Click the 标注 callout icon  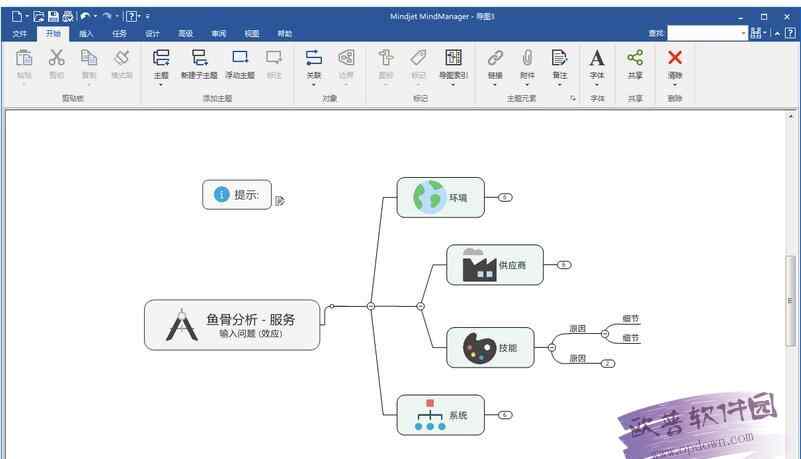[274, 58]
